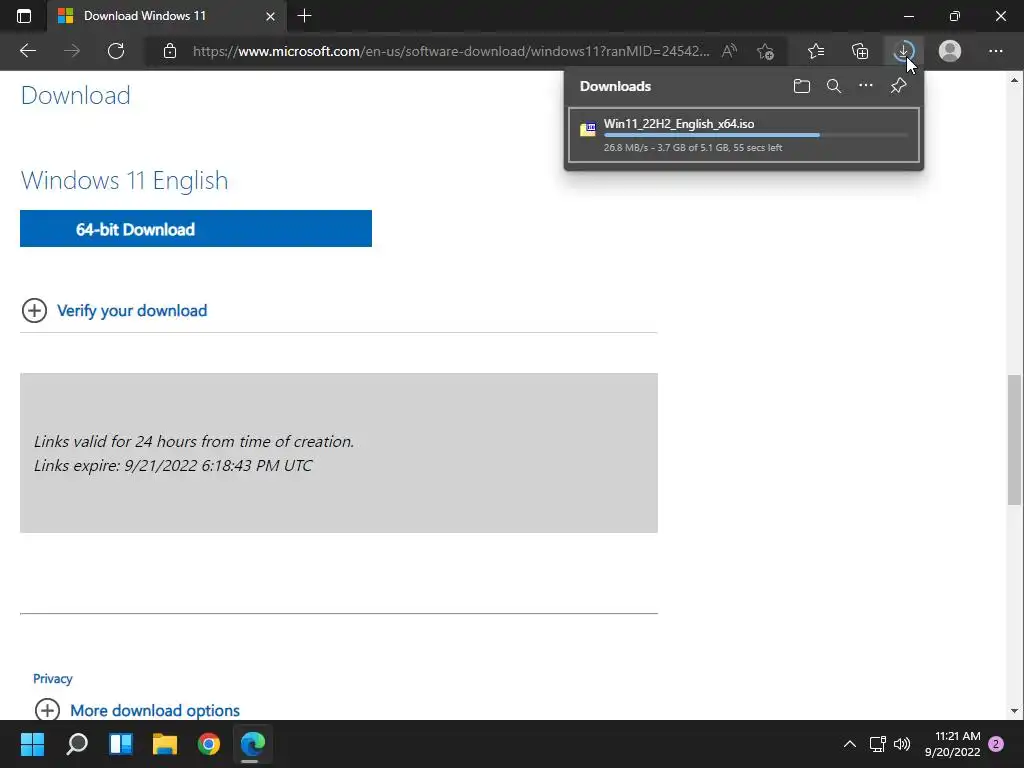The width and height of the screenshot is (1024, 768).
Task: Open taskbar Search
Action: 77,744
